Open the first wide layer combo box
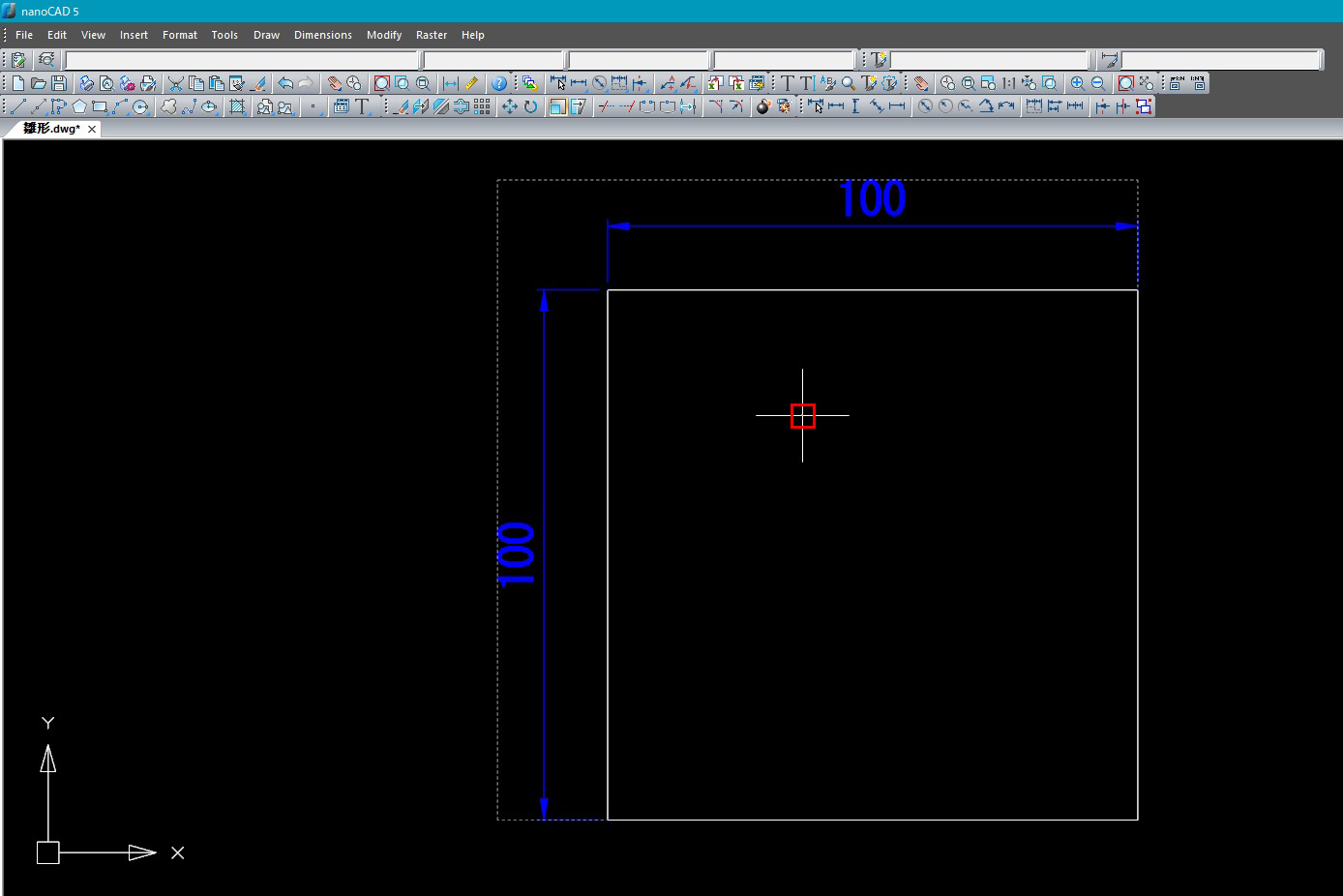Image resolution: width=1343 pixels, height=896 pixels. point(242,60)
